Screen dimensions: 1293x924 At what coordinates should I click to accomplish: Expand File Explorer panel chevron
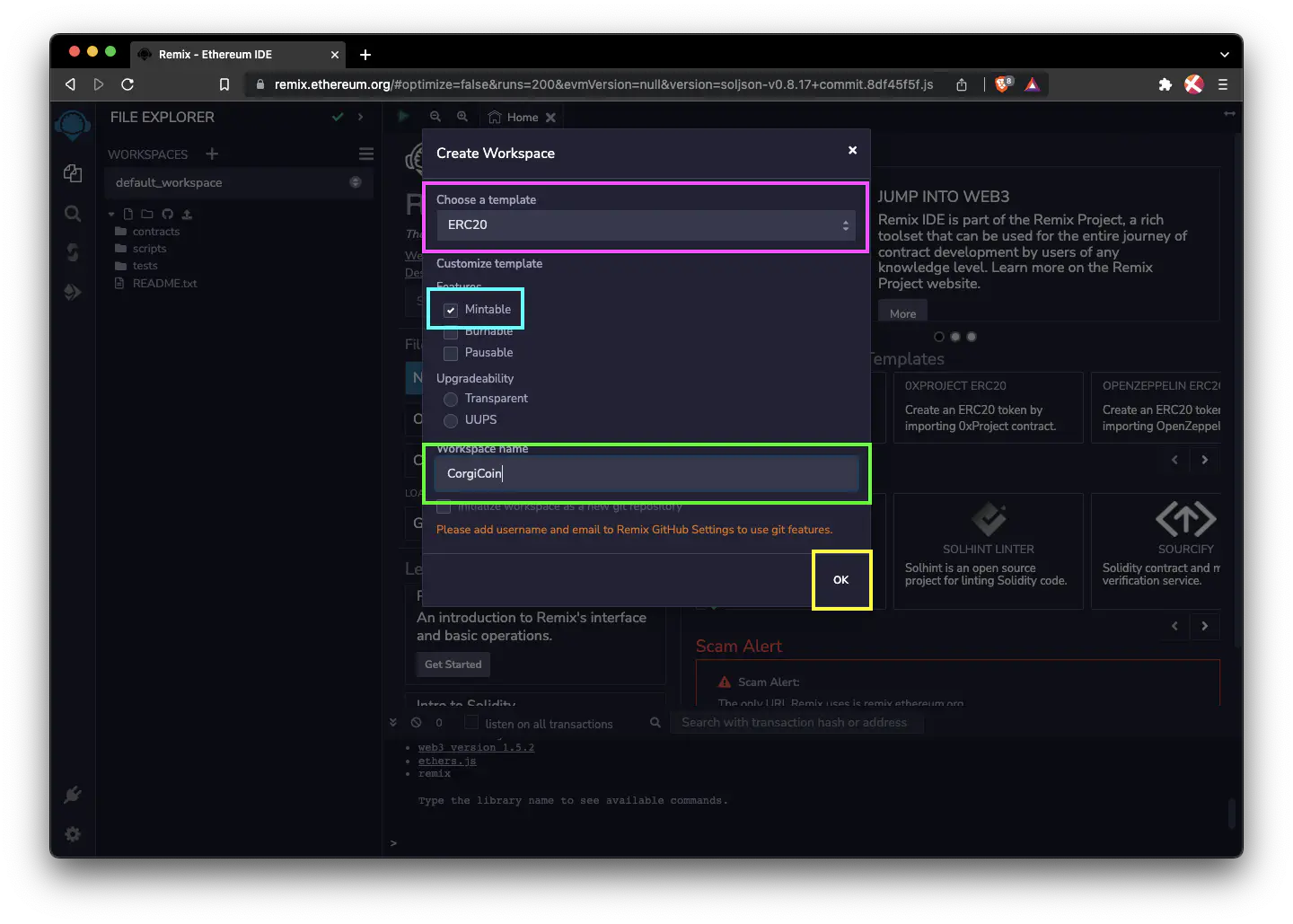coord(360,117)
